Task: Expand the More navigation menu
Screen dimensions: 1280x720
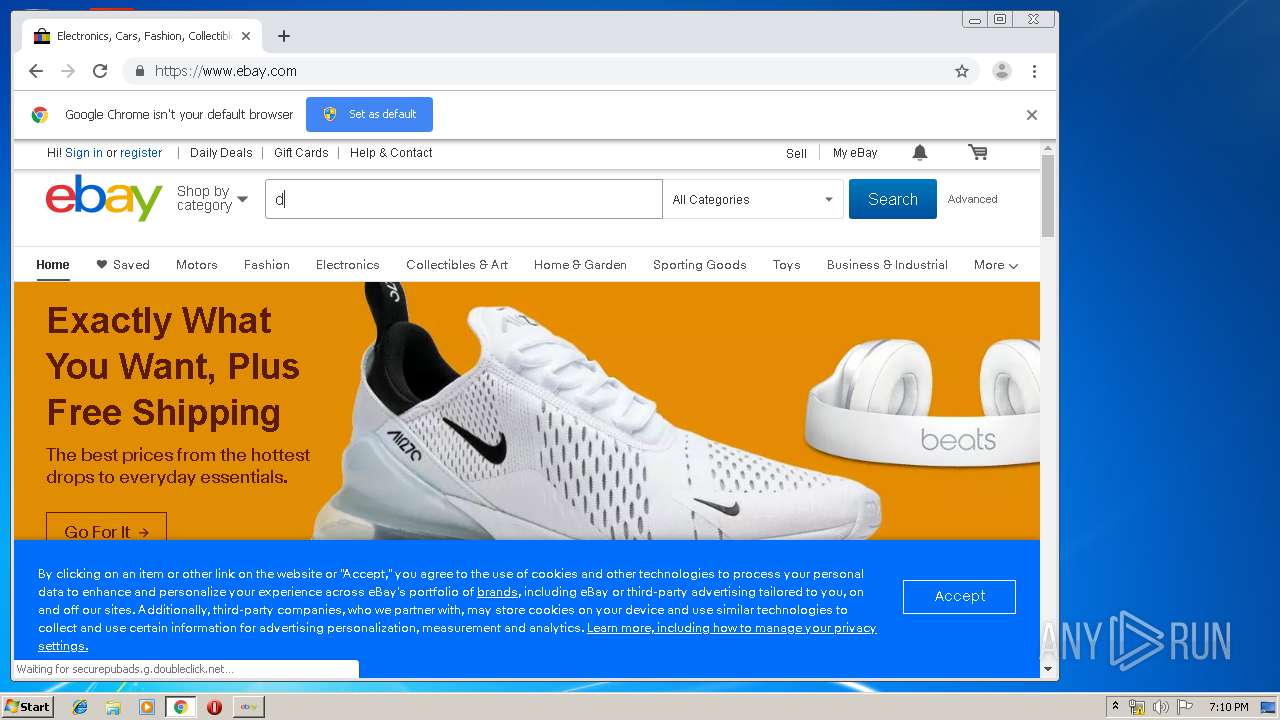Action: point(996,265)
